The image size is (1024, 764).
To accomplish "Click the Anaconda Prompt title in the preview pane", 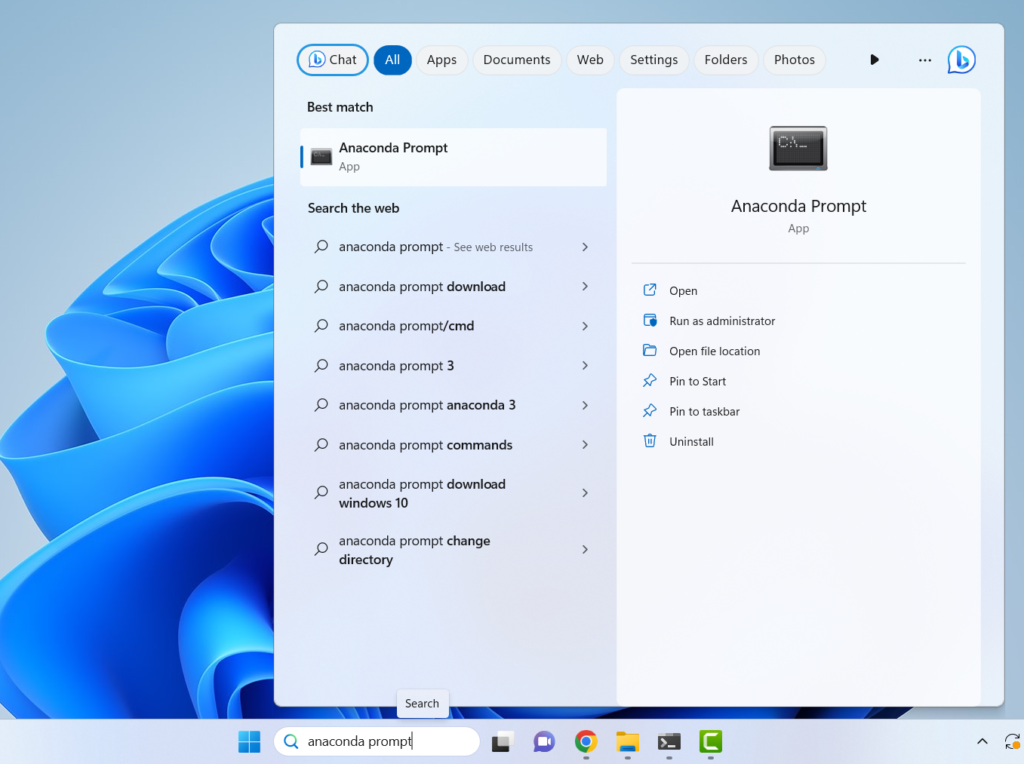I will (x=798, y=206).
